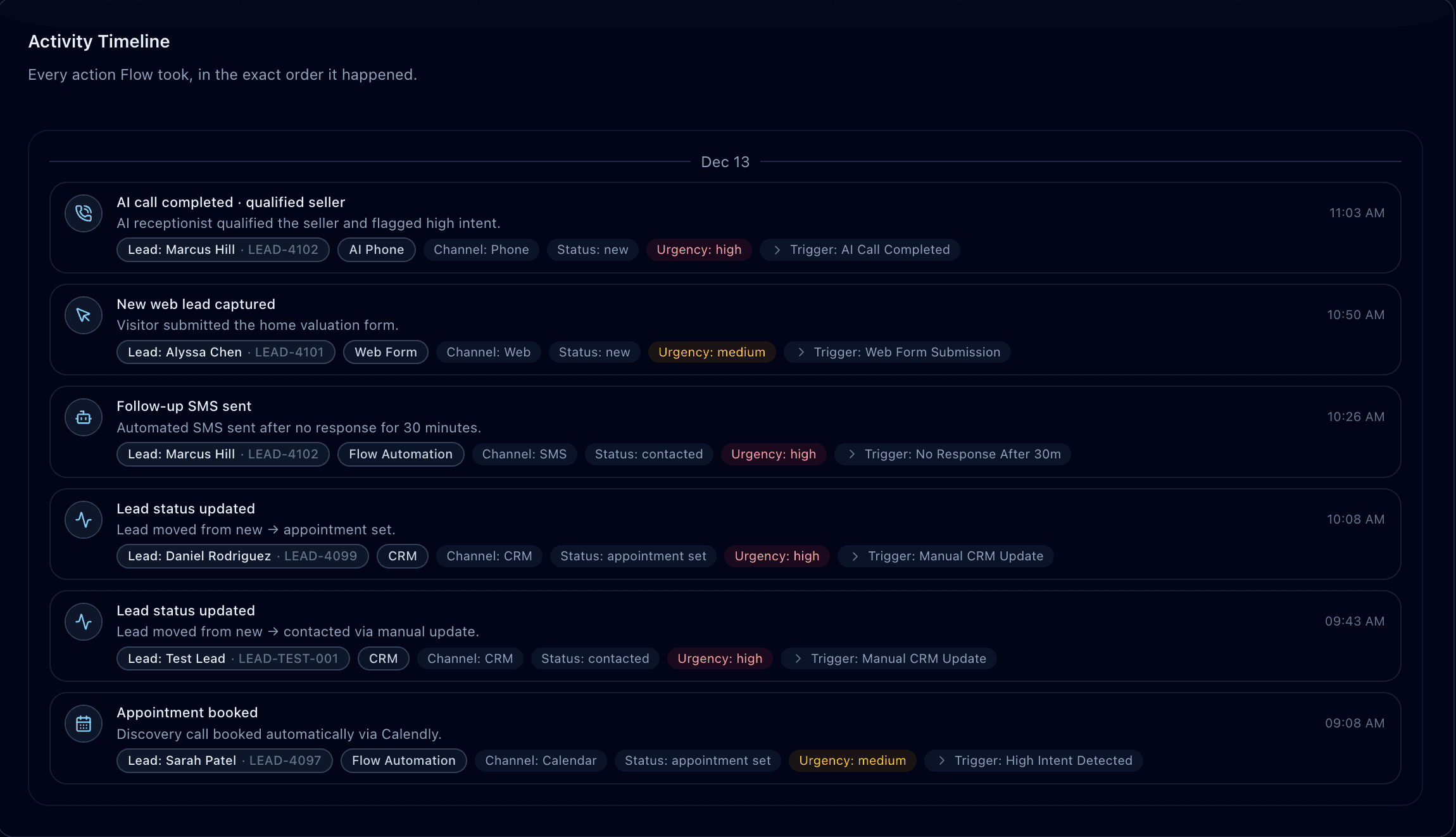The height and width of the screenshot is (837, 1456).
Task: Click the phone icon on AI call completed event
Action: point(83,213)
